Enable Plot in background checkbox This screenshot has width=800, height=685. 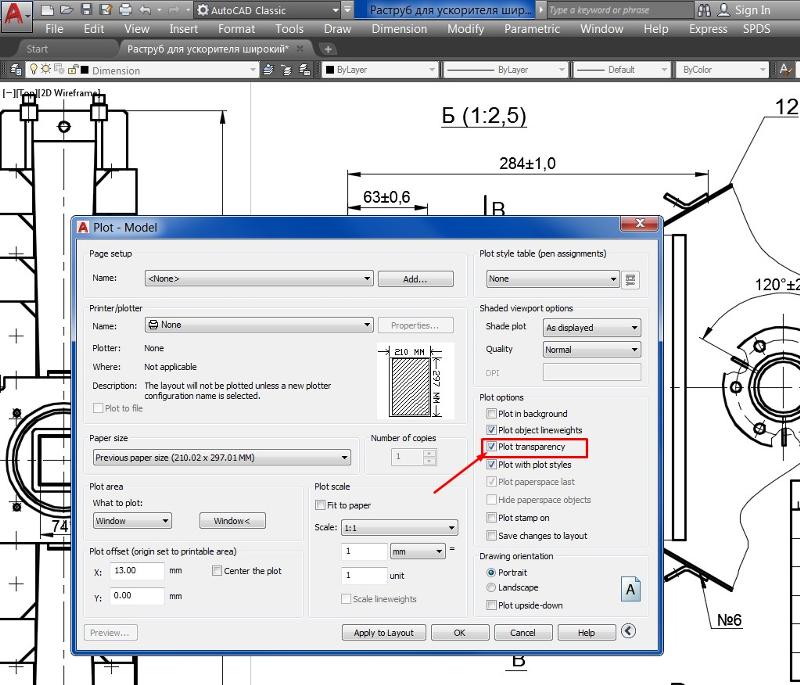491,413
